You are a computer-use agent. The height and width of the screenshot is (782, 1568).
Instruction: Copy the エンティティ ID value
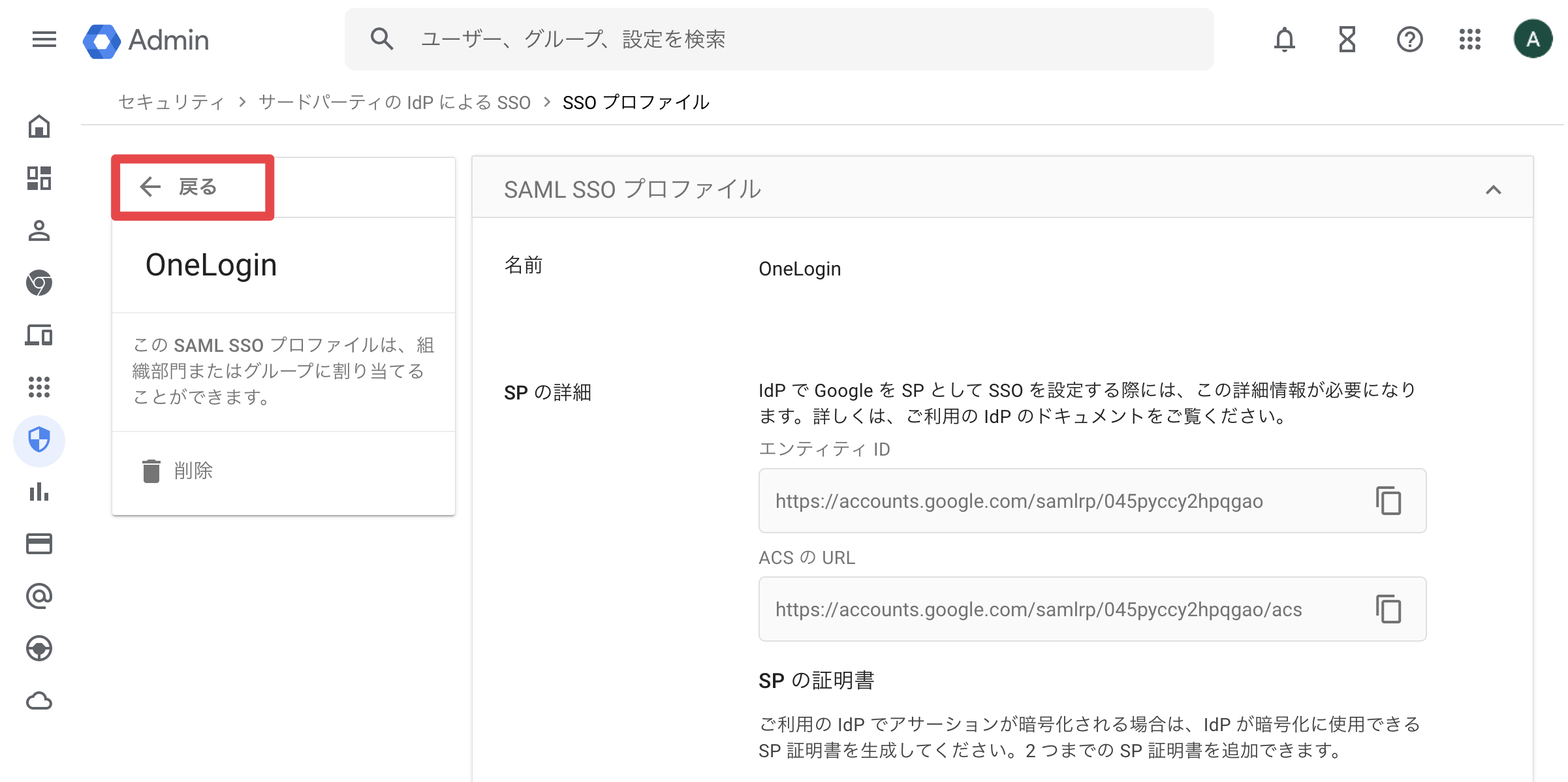[x=1388, y=501]
